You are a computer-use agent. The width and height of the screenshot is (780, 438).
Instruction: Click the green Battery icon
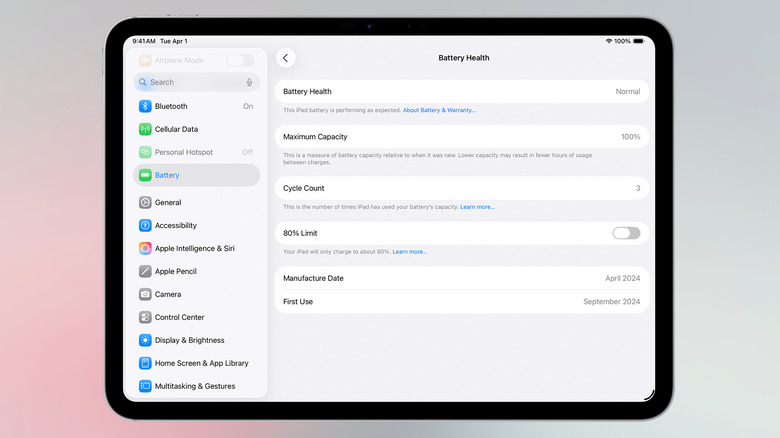[145, 175]
